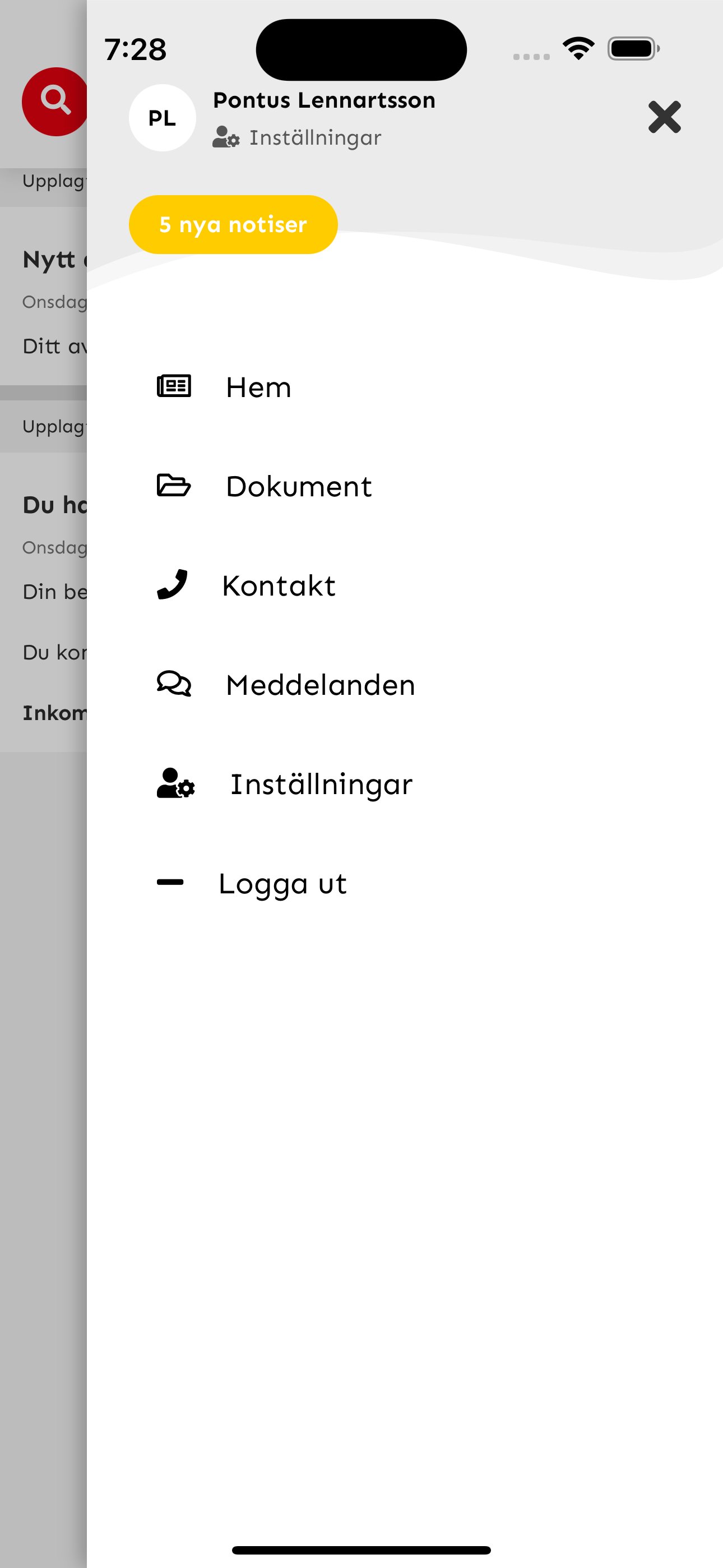723x1568 pixels.
Task: Tap the PL profile avatar
Action: (162, 117)
